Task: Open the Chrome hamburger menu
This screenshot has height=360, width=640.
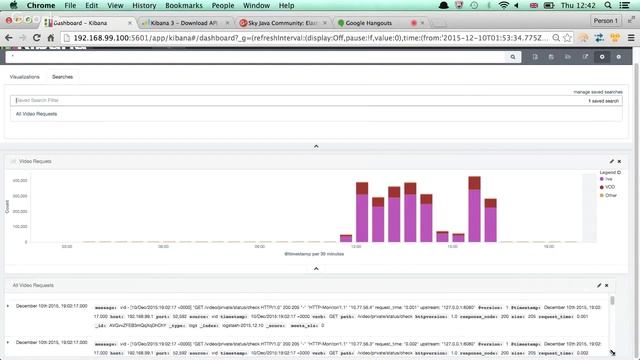Action: (631, 38)
